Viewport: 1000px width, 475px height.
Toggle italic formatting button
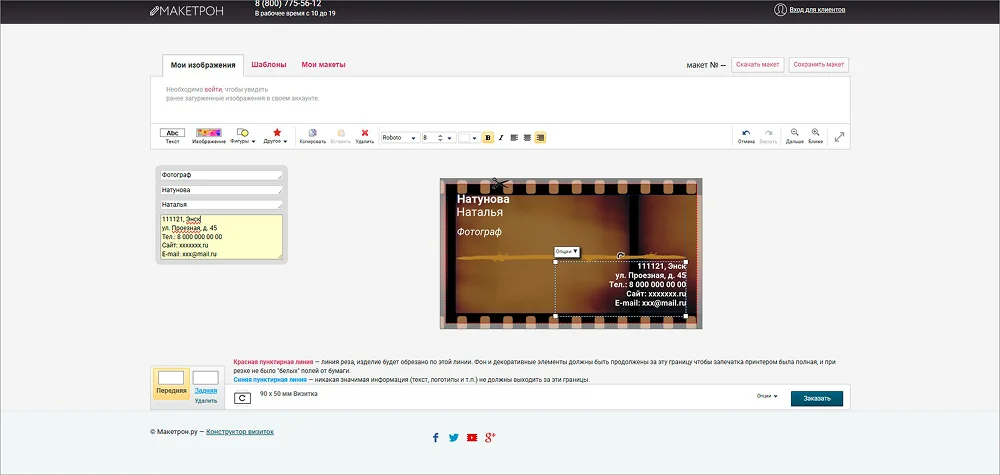click(501, 137)
